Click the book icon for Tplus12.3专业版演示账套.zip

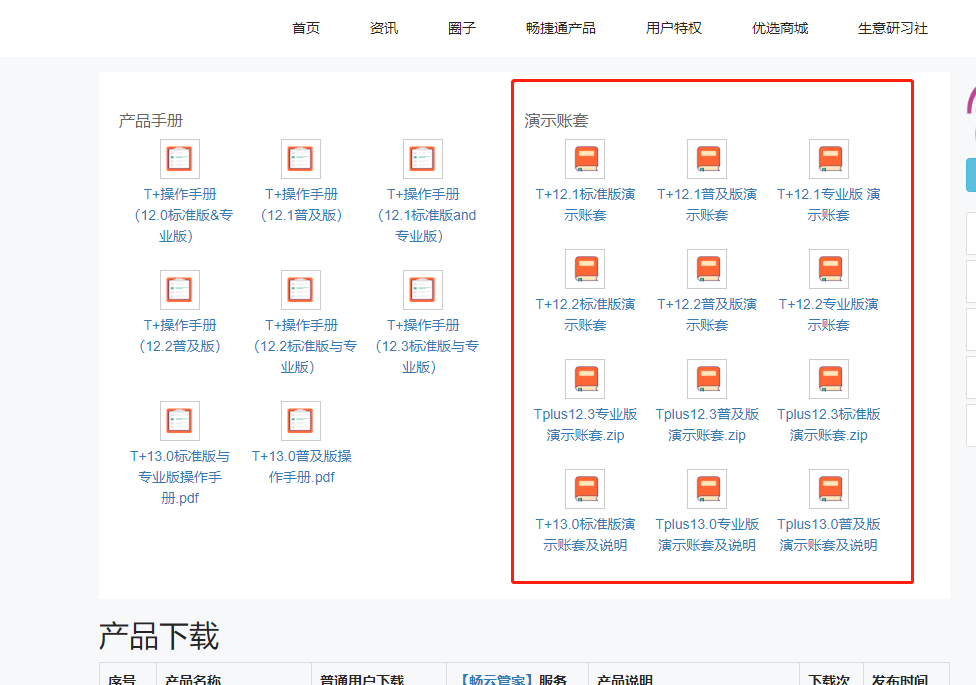pyautogui.click(x=585, y=379)
